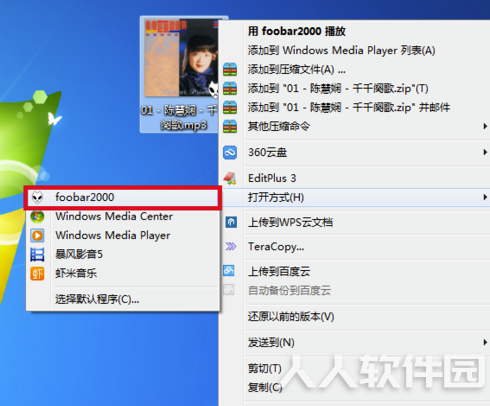
Task: Click the 暴风影音5 film icon
Action: (x=37, y=254)
